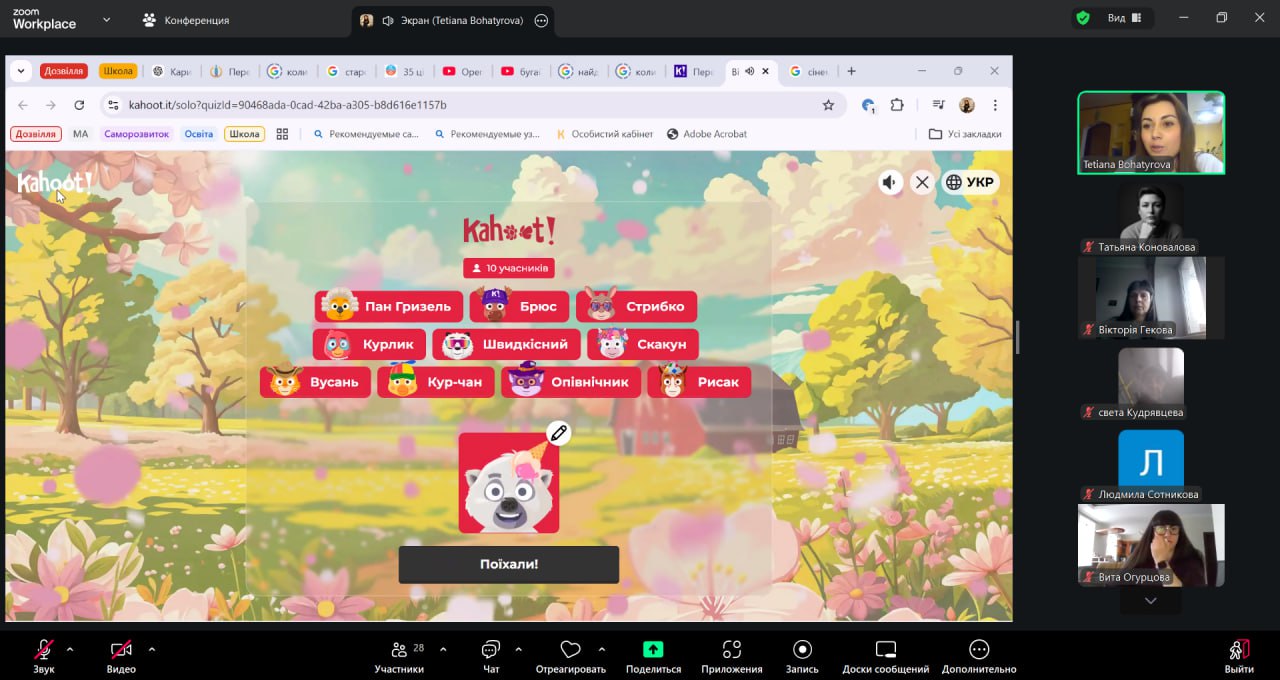
Task: Open Участники participants list
Action: pos(399,656)
